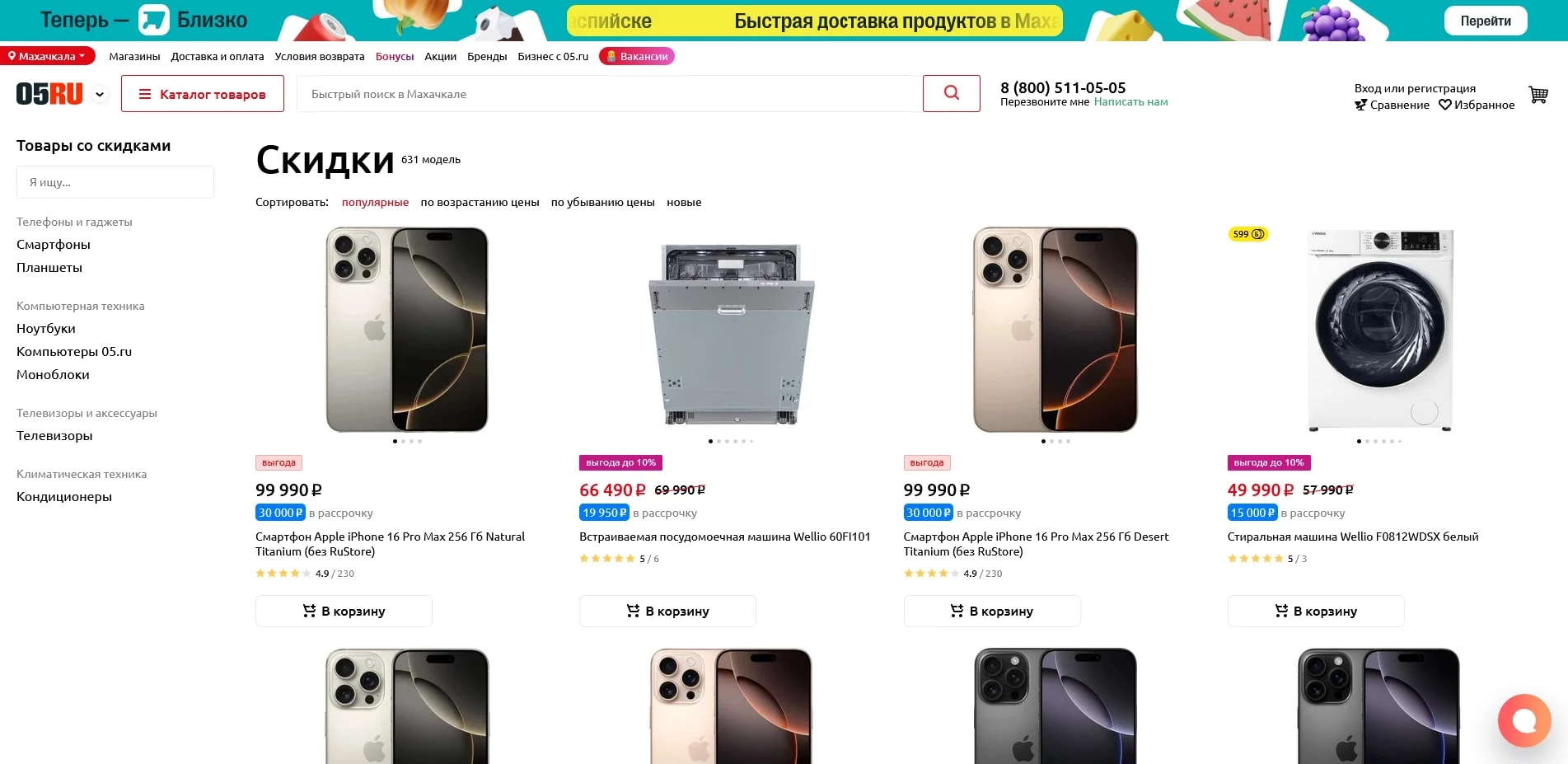Open the Каталог товаров menu
The height and width of the screenshot is (764, 1568).
[202, 93]
